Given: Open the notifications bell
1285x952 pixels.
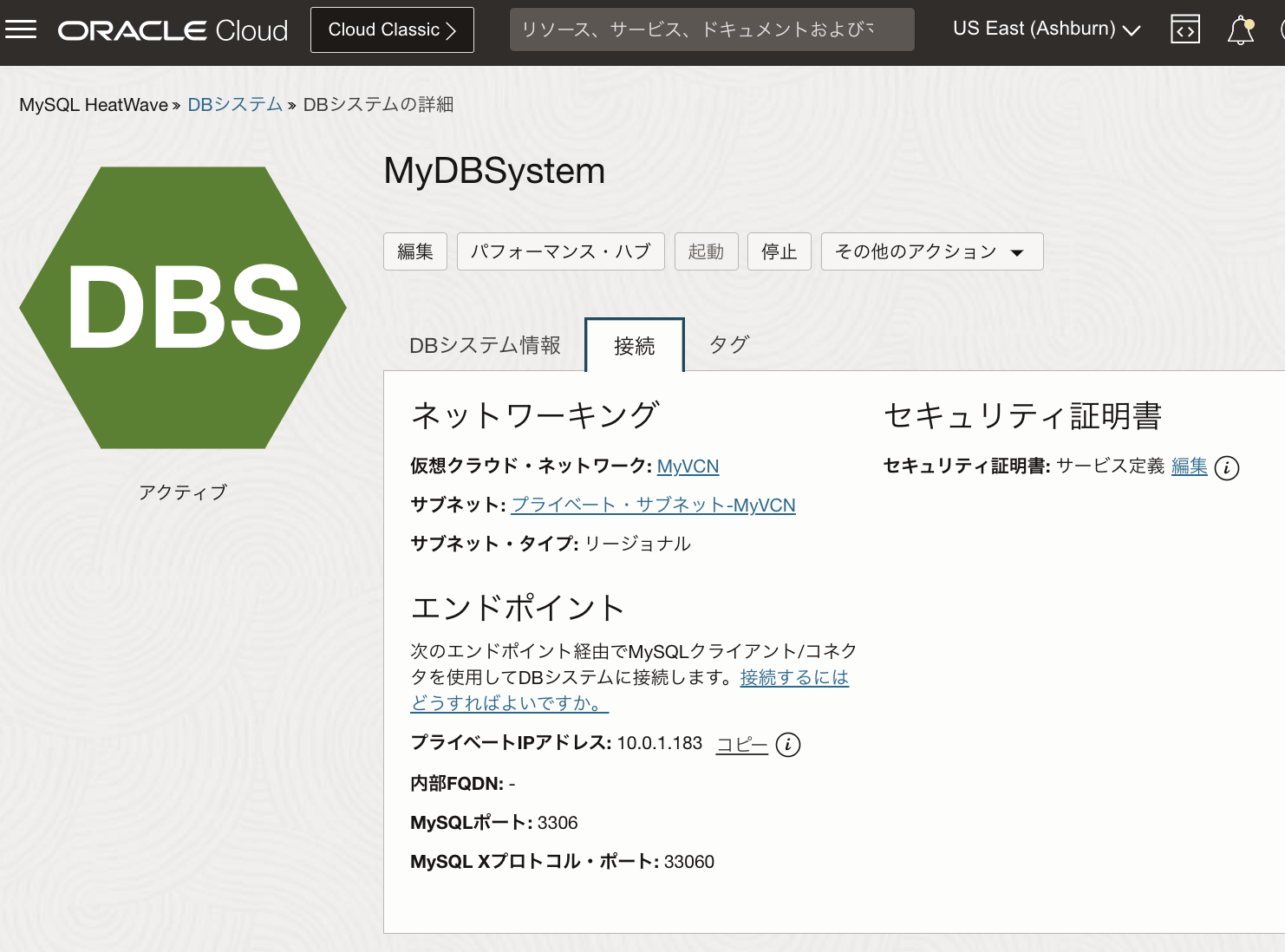Looking at the screenshot, I should 1241,29.
